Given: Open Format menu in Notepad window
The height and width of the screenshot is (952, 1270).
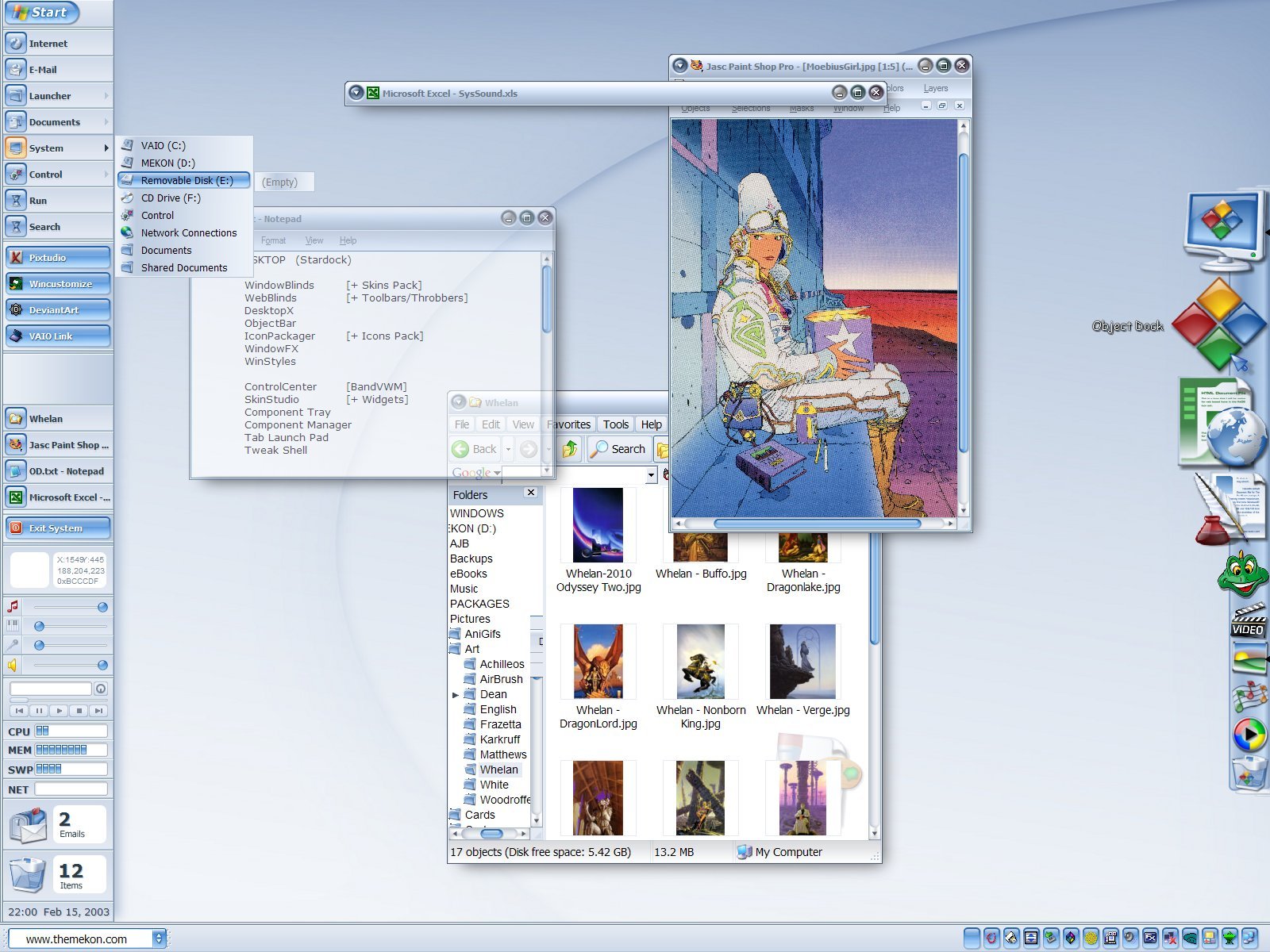Looking at the screenshot, I should pyautogui.click(x=273, y=240).
